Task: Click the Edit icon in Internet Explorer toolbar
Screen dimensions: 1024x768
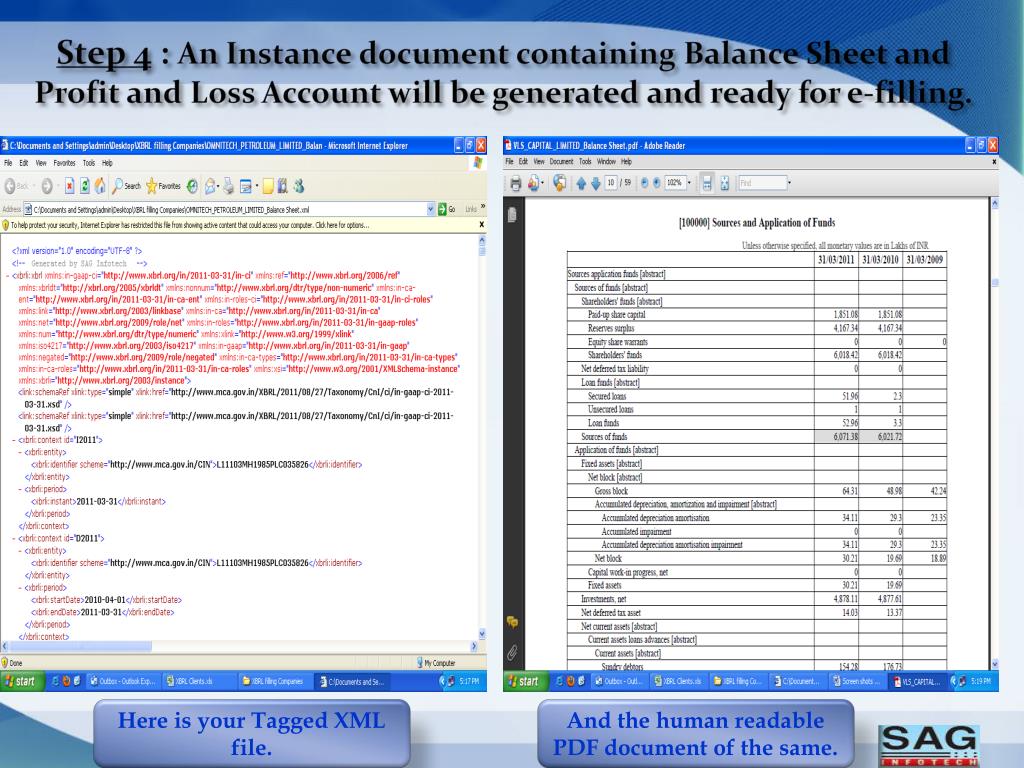Action: (246, 186)
